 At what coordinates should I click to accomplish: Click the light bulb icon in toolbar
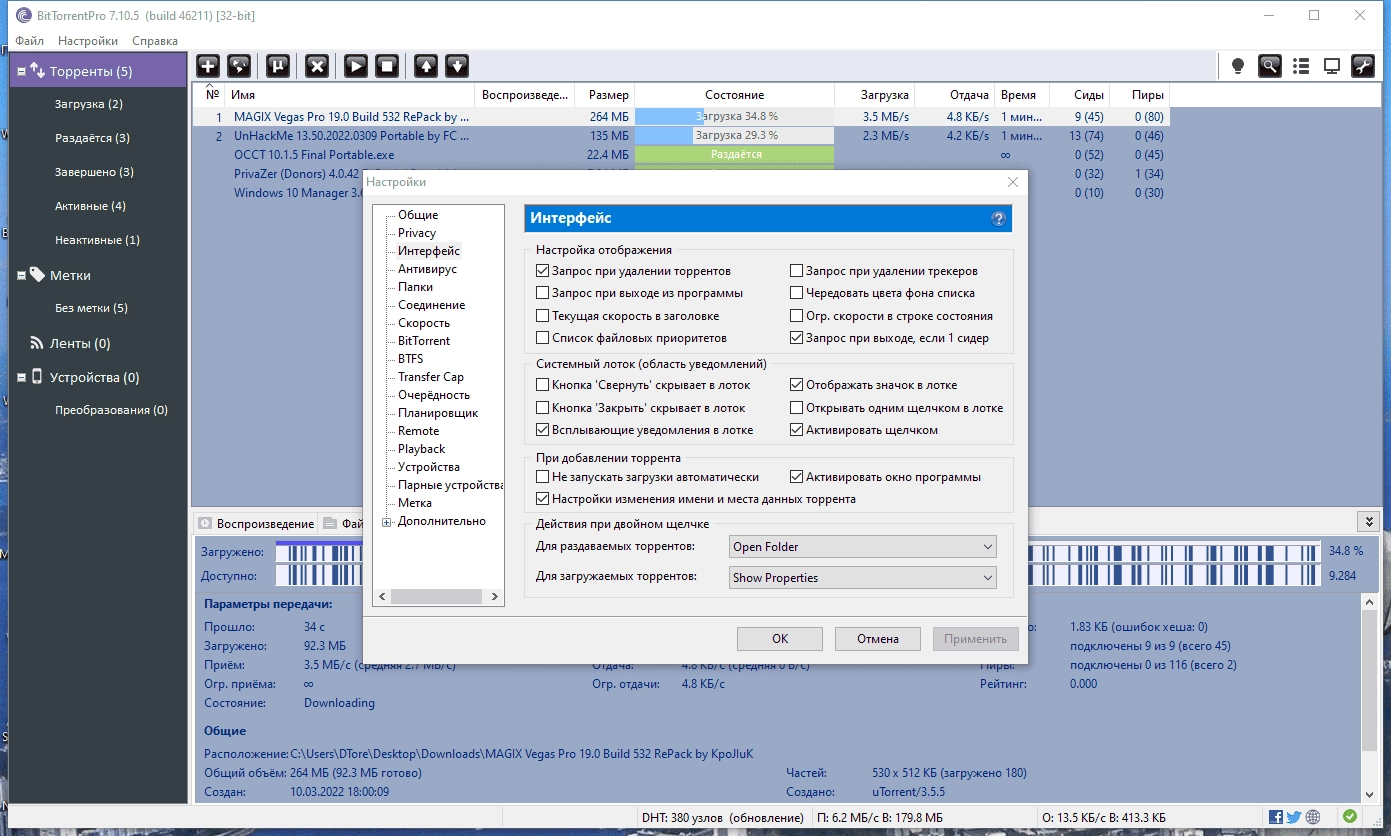pos(1238,66)
